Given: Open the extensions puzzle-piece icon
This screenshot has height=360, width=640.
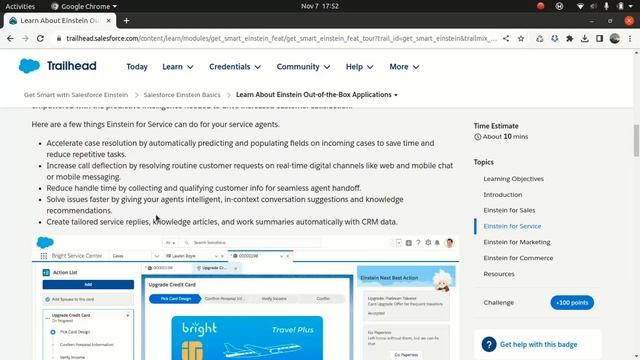Looking at the screenshot, I should (569, 38).
